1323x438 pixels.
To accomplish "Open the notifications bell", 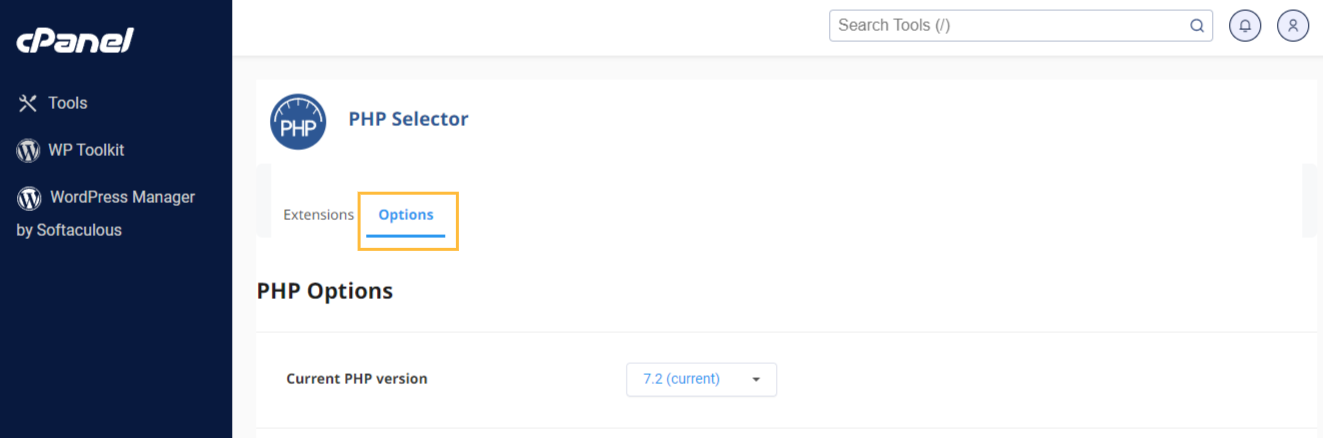I will [x=1245, y=26].
